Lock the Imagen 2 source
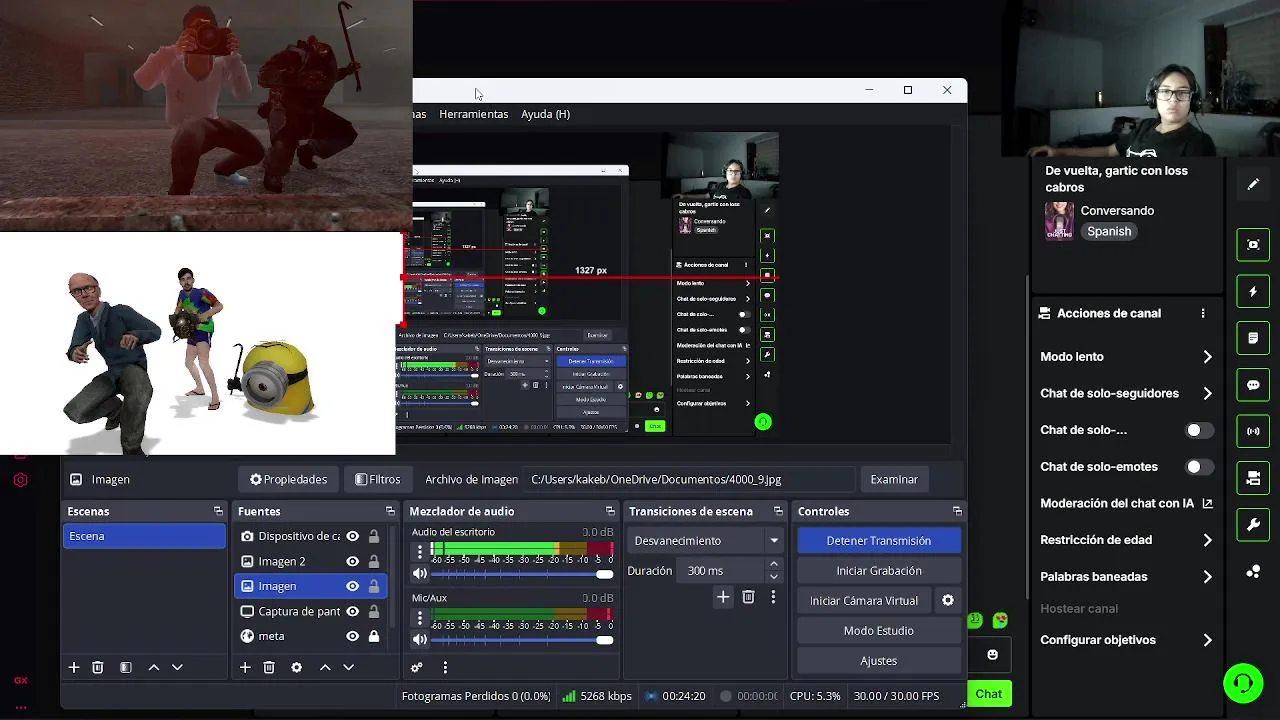1280x720 pixels. pos(374,561)
